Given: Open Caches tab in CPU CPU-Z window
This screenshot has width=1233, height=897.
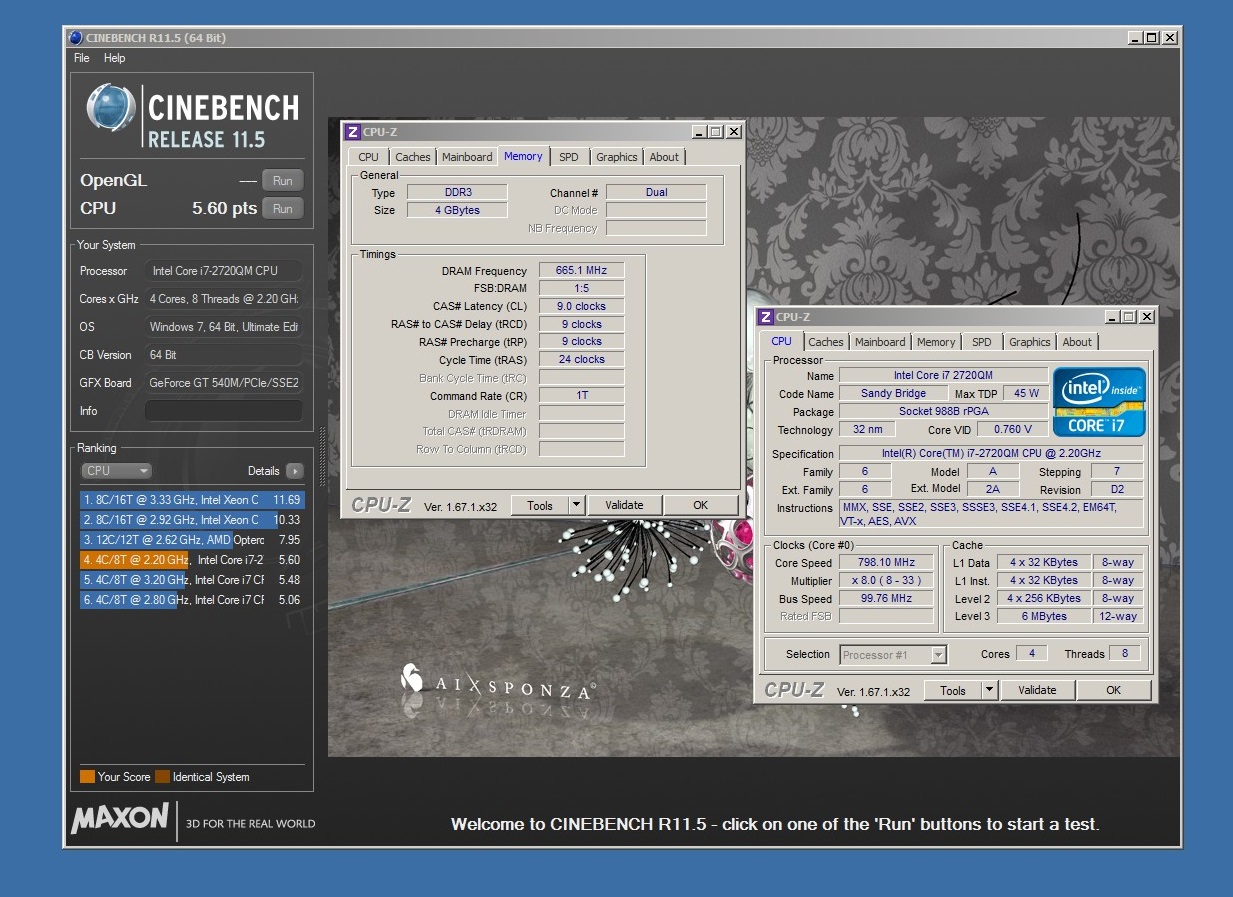Looking at the screenshot, I should click(x=826, y=342).
